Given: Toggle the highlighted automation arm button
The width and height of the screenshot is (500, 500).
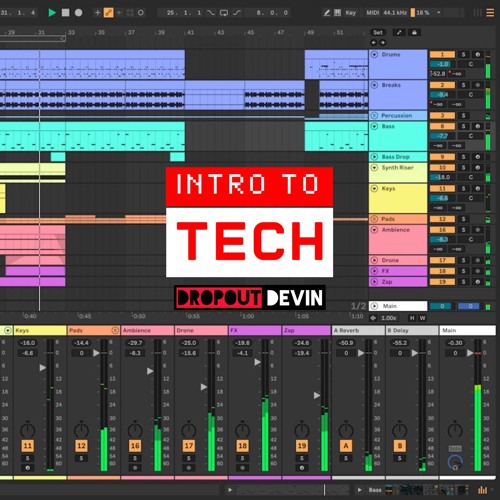Looking at the screenshot, I should [x=108, y=13].
